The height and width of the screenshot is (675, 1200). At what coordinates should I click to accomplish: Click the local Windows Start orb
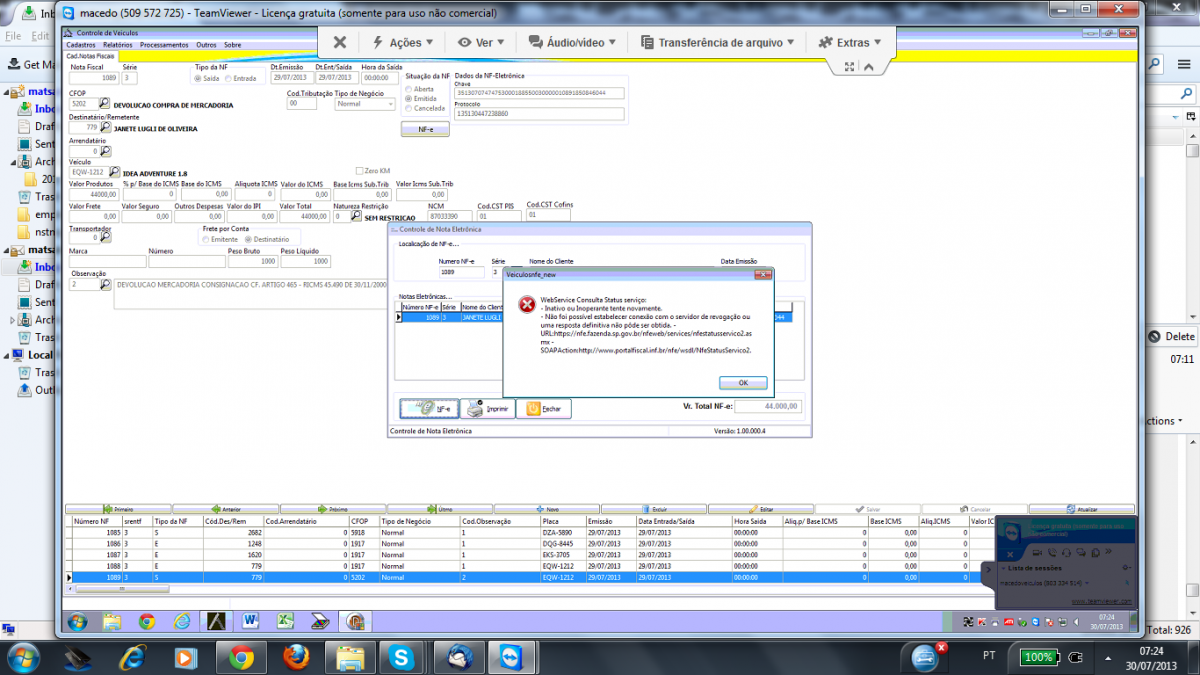click(22, 658)
